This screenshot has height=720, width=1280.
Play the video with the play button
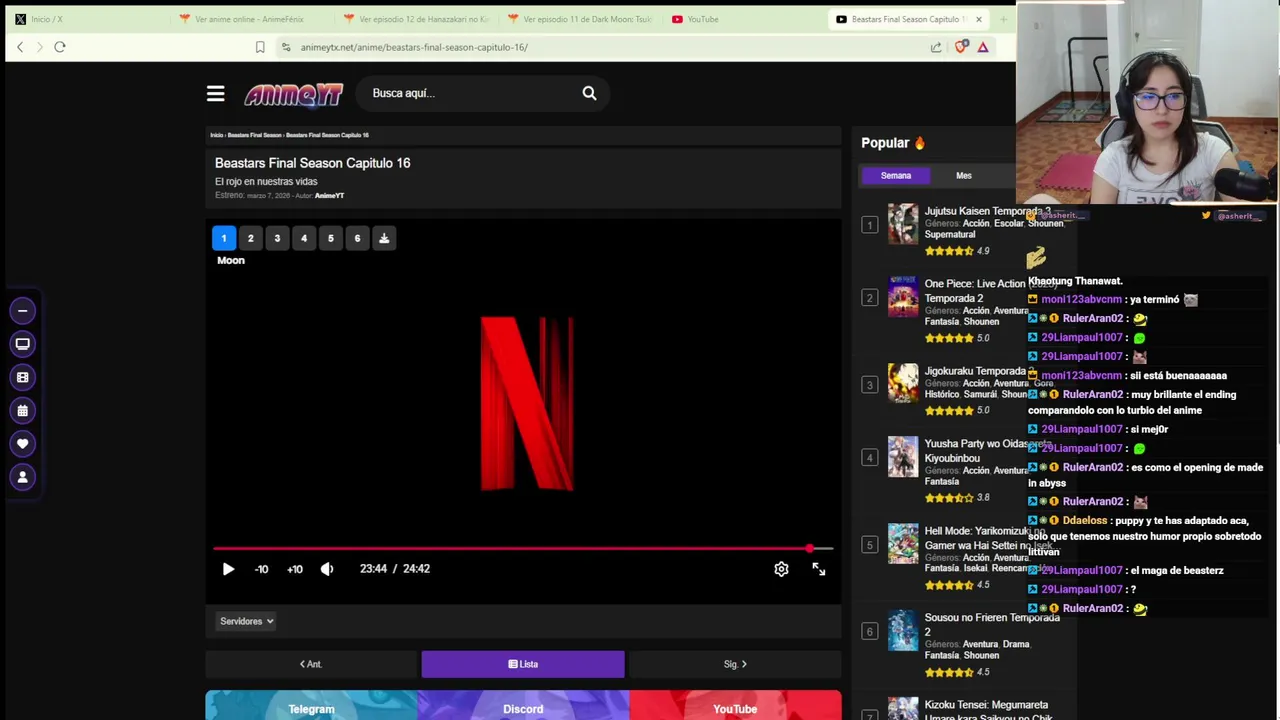pos(228,569)
